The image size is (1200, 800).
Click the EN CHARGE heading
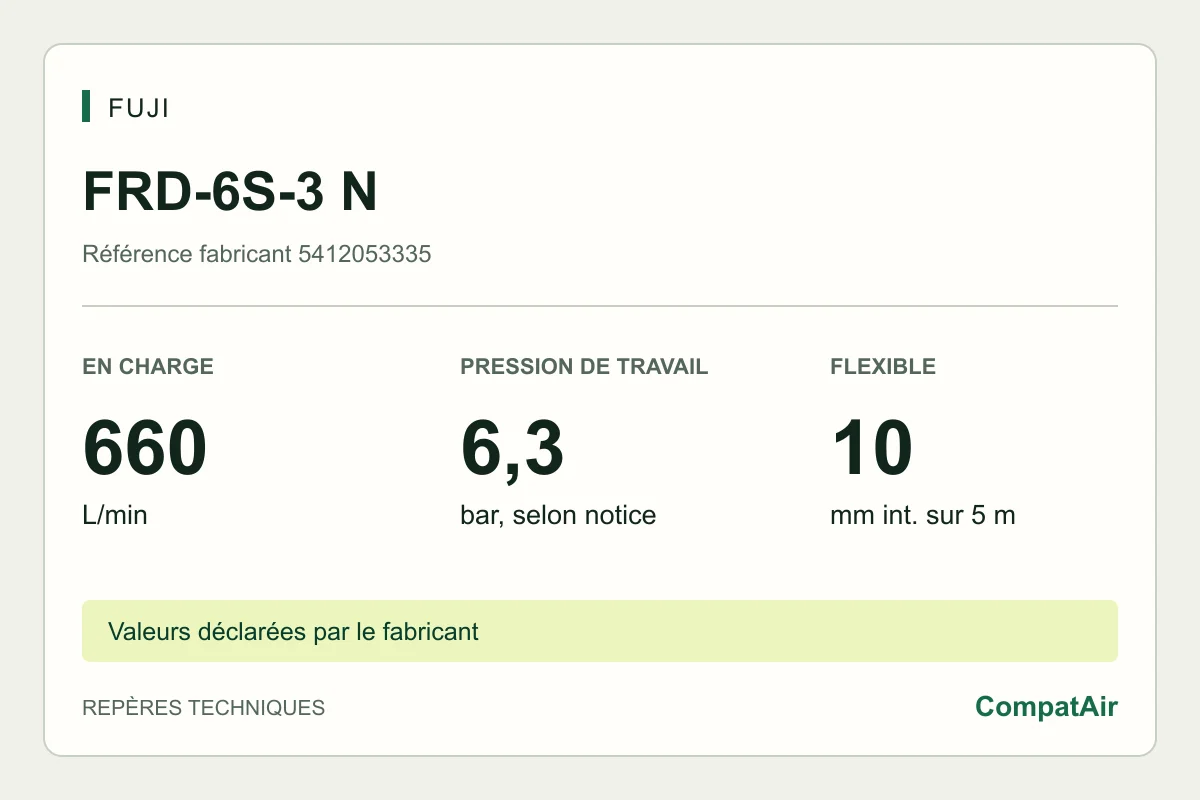[148, 366]
